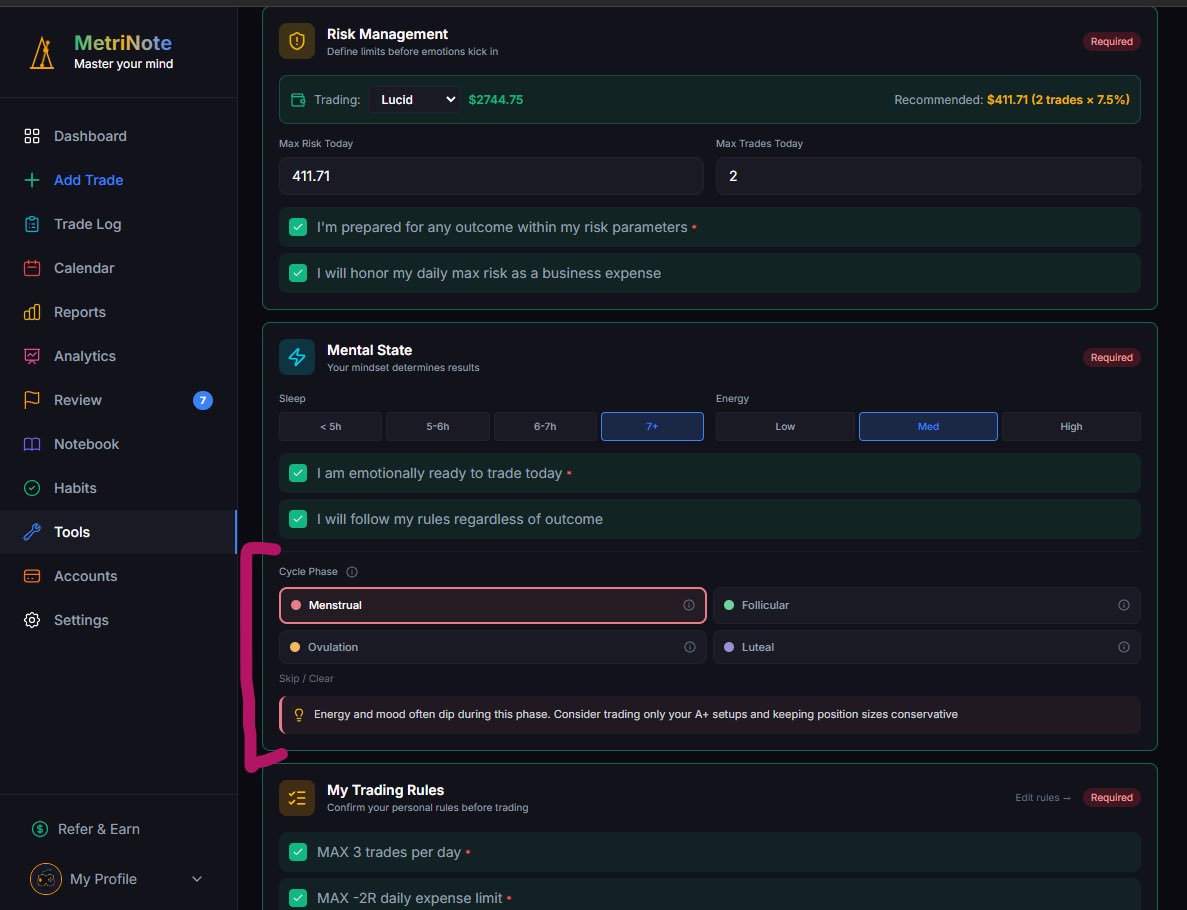Viewport: 1187px width, 910px height.
Task: Select the Follicular cycle phase
Action: click(x=927, y=605)
